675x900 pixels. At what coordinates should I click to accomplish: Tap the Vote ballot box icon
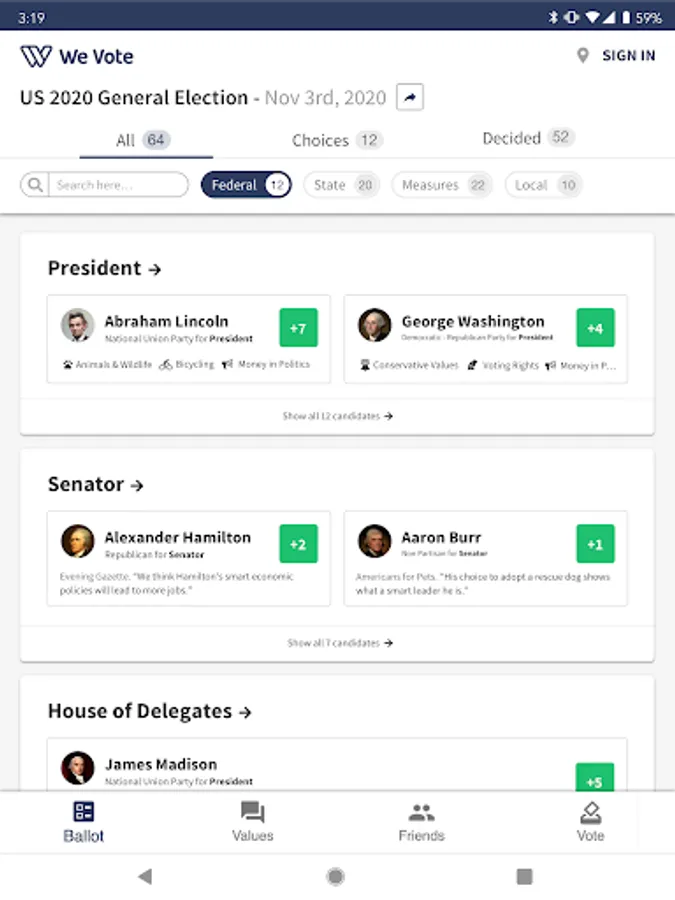(590, 812)
